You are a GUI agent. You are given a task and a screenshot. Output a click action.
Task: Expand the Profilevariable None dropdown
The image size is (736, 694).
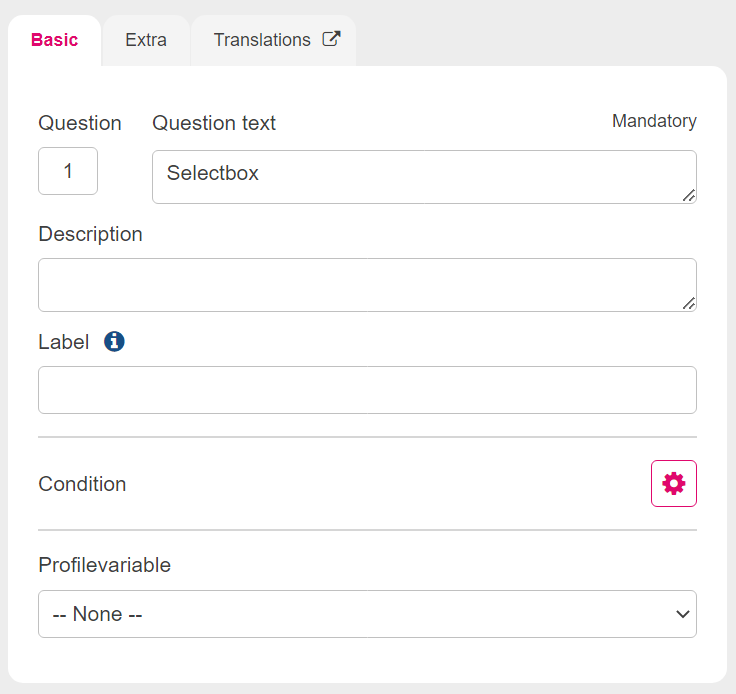tap(367, 614)
